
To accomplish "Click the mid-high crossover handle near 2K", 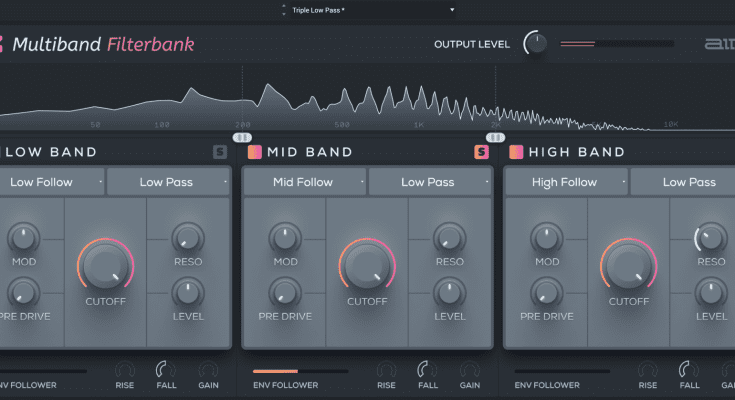I will coord(496,137).
